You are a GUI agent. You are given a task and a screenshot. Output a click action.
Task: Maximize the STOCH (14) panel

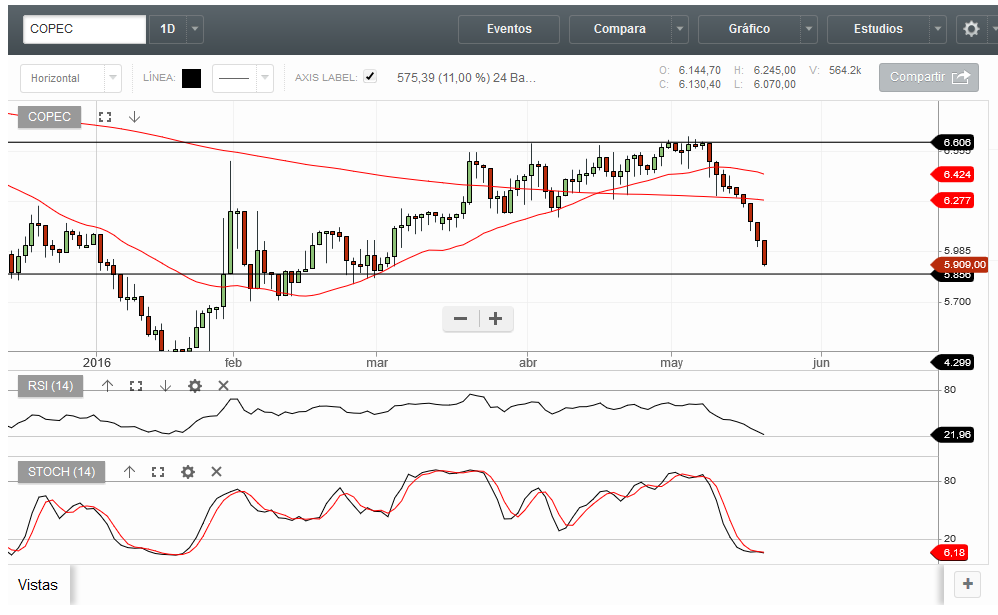point(157,472)
